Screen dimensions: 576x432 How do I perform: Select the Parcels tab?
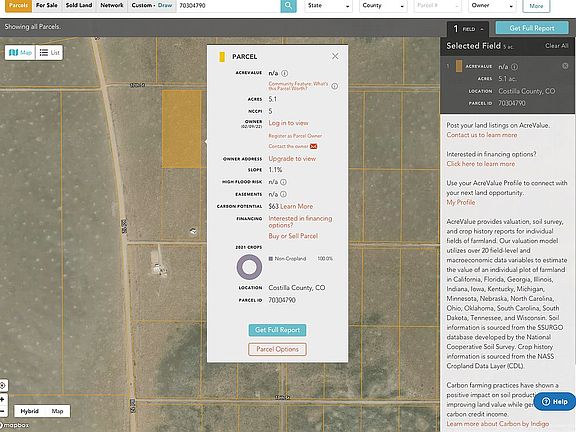[x=18, y=6]
